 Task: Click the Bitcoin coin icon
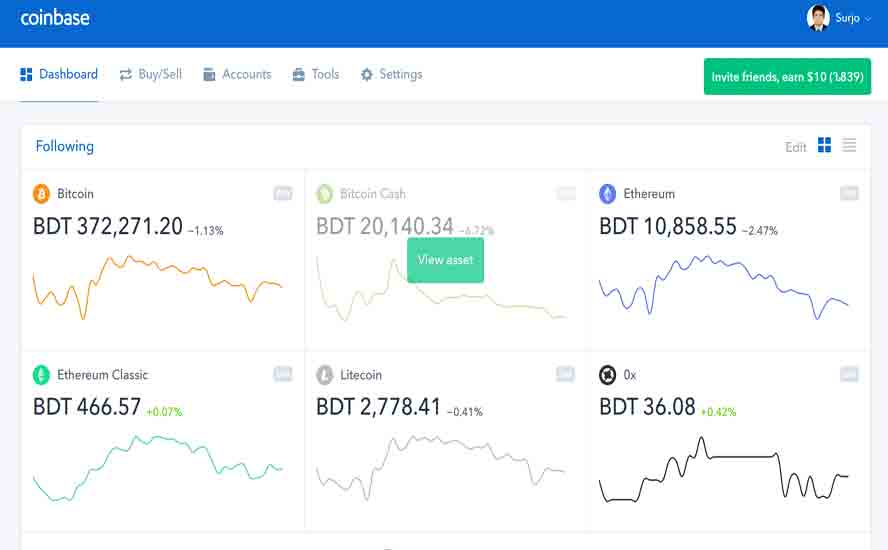[42, 194]
